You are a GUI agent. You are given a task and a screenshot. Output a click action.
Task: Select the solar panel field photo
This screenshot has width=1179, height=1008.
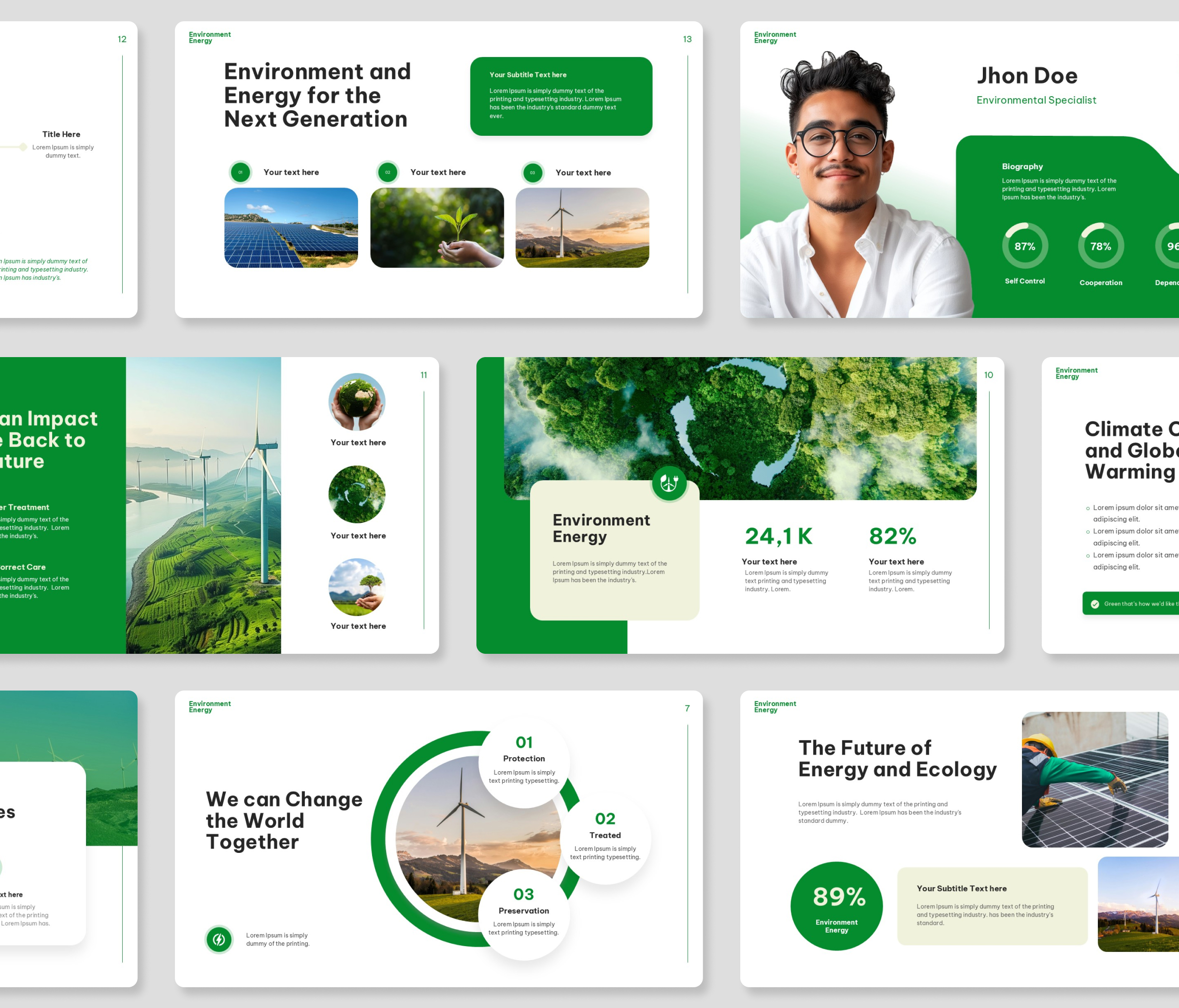291,228
